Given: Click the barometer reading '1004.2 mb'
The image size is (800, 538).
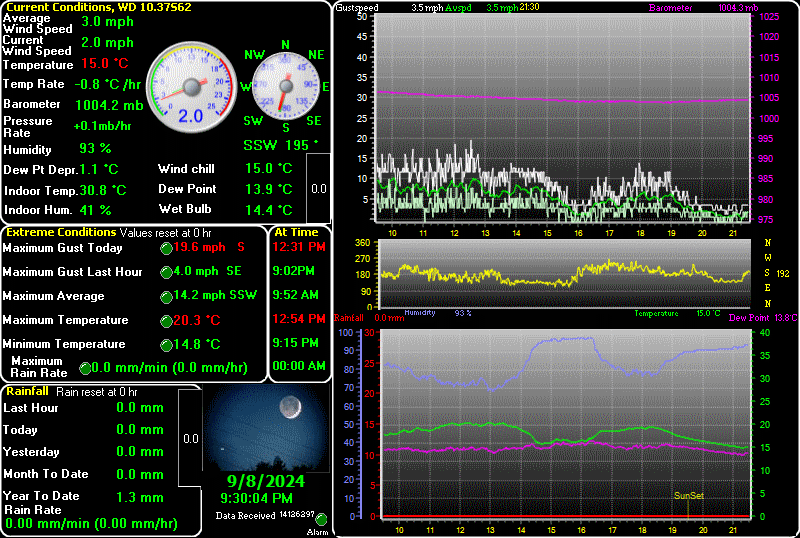Looking at the screenshot, I should pos(109,105).
